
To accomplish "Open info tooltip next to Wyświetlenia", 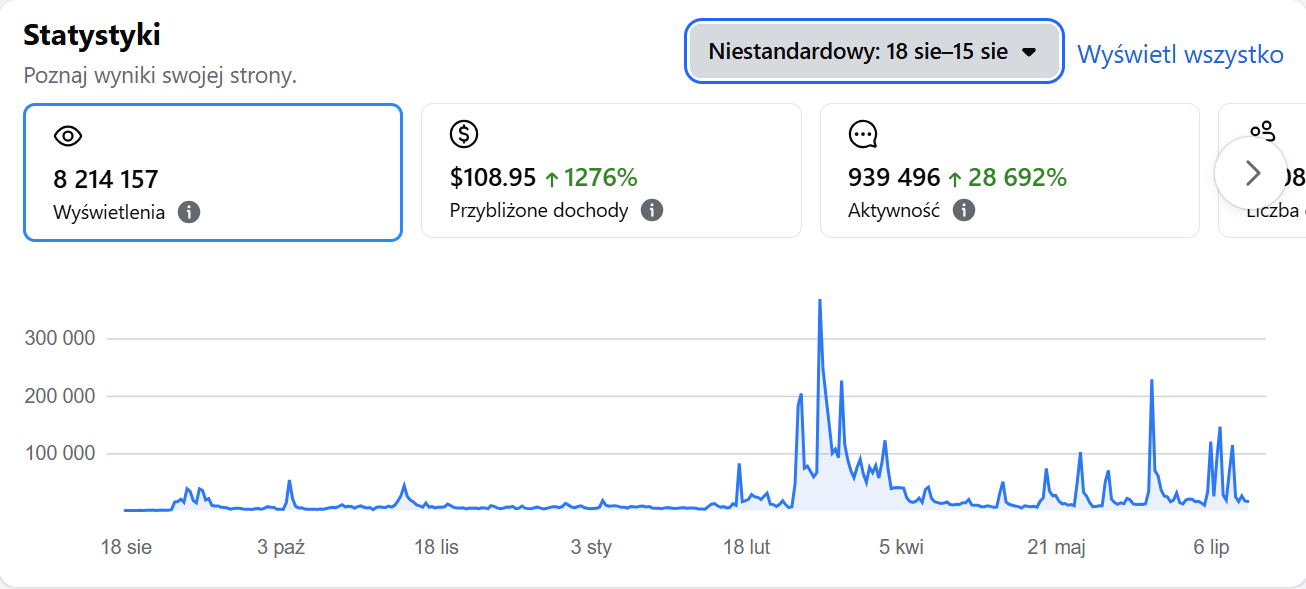I will (x=189, y=212).
